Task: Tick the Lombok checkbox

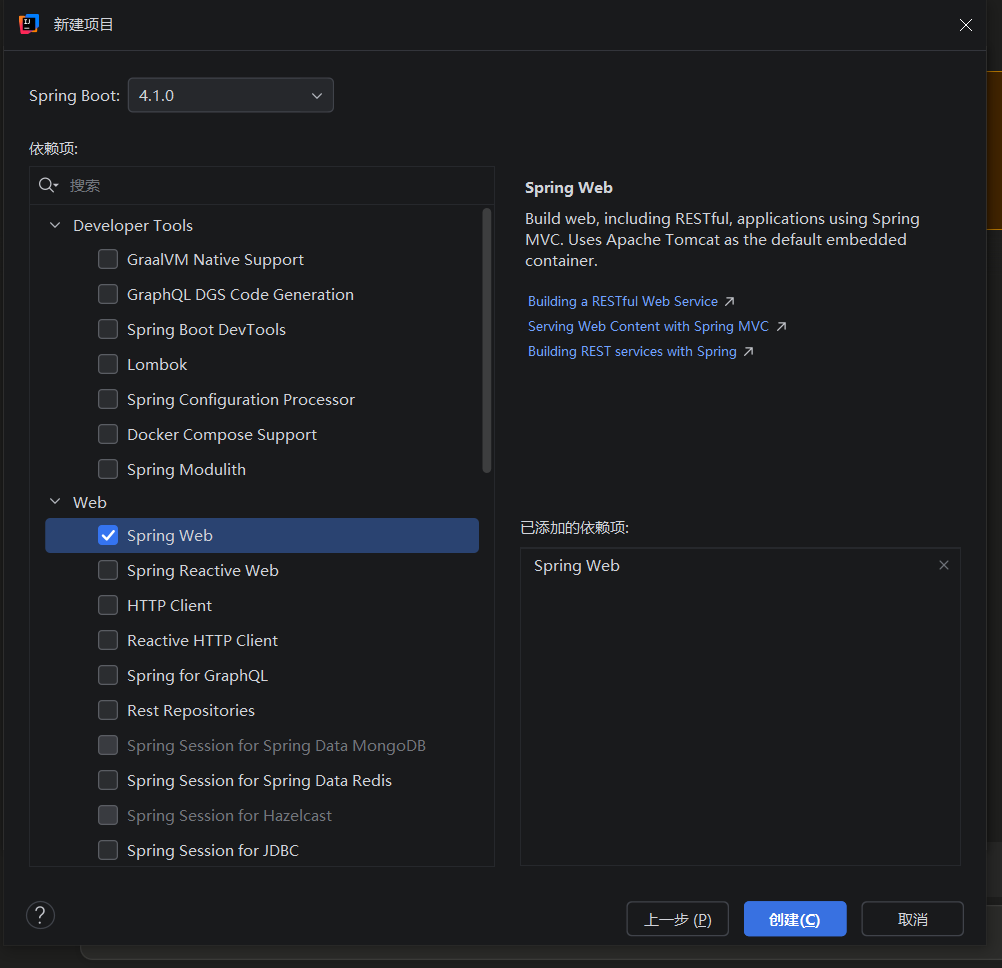Action: (108, 364)
